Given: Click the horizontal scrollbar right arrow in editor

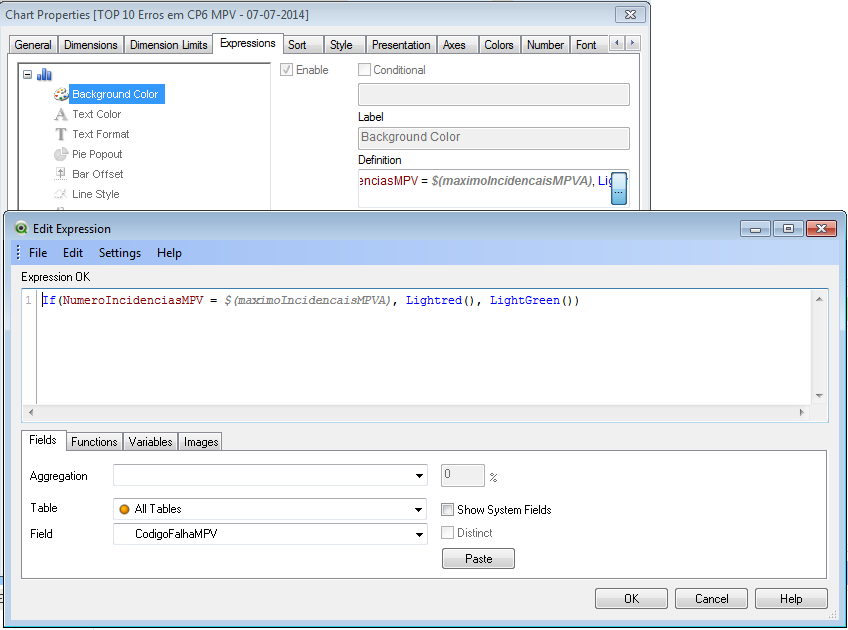Looking at the screenshot, I should [801, 412].
